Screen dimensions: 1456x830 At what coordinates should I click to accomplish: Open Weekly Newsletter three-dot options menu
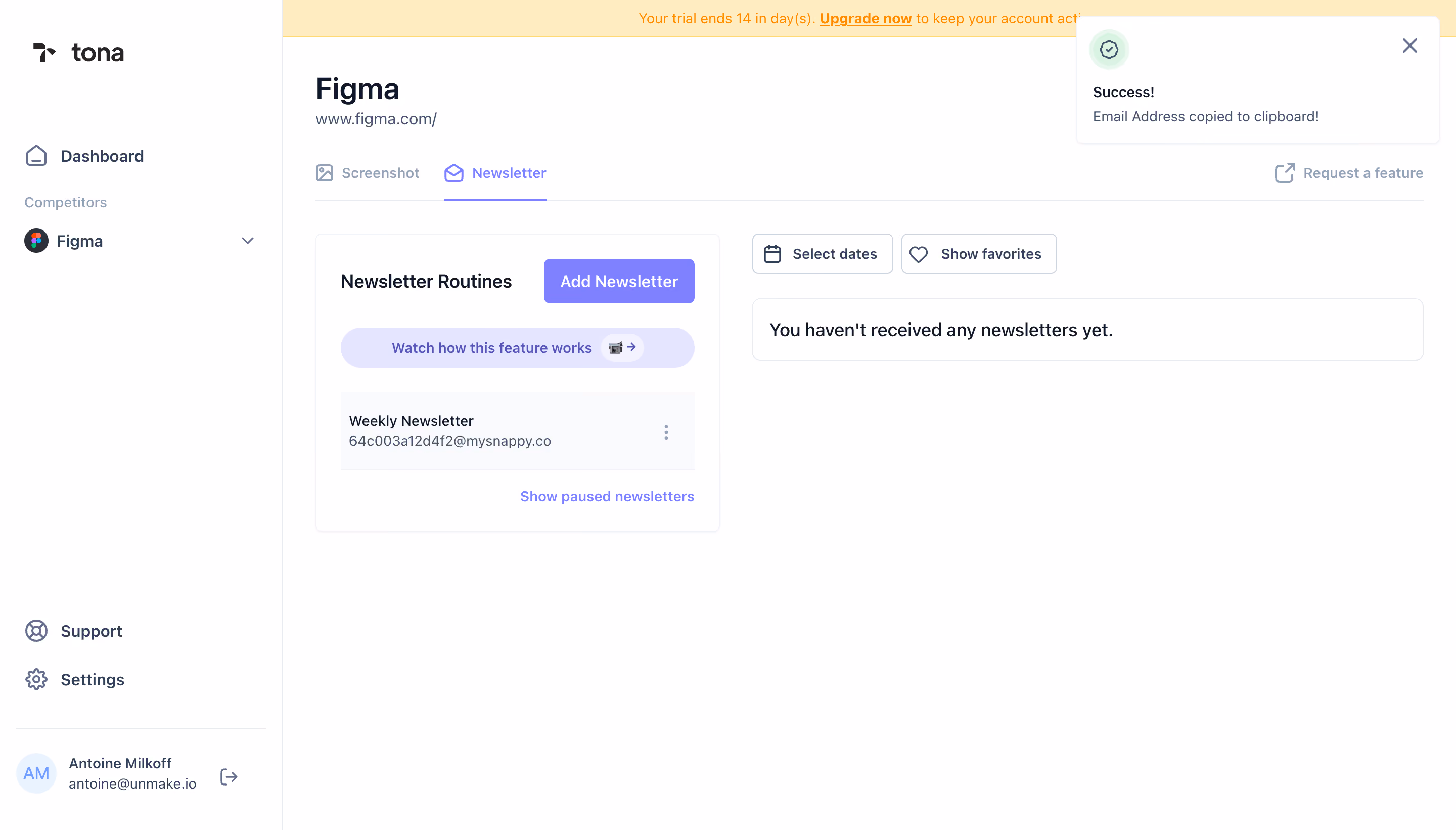pos(666,432)
